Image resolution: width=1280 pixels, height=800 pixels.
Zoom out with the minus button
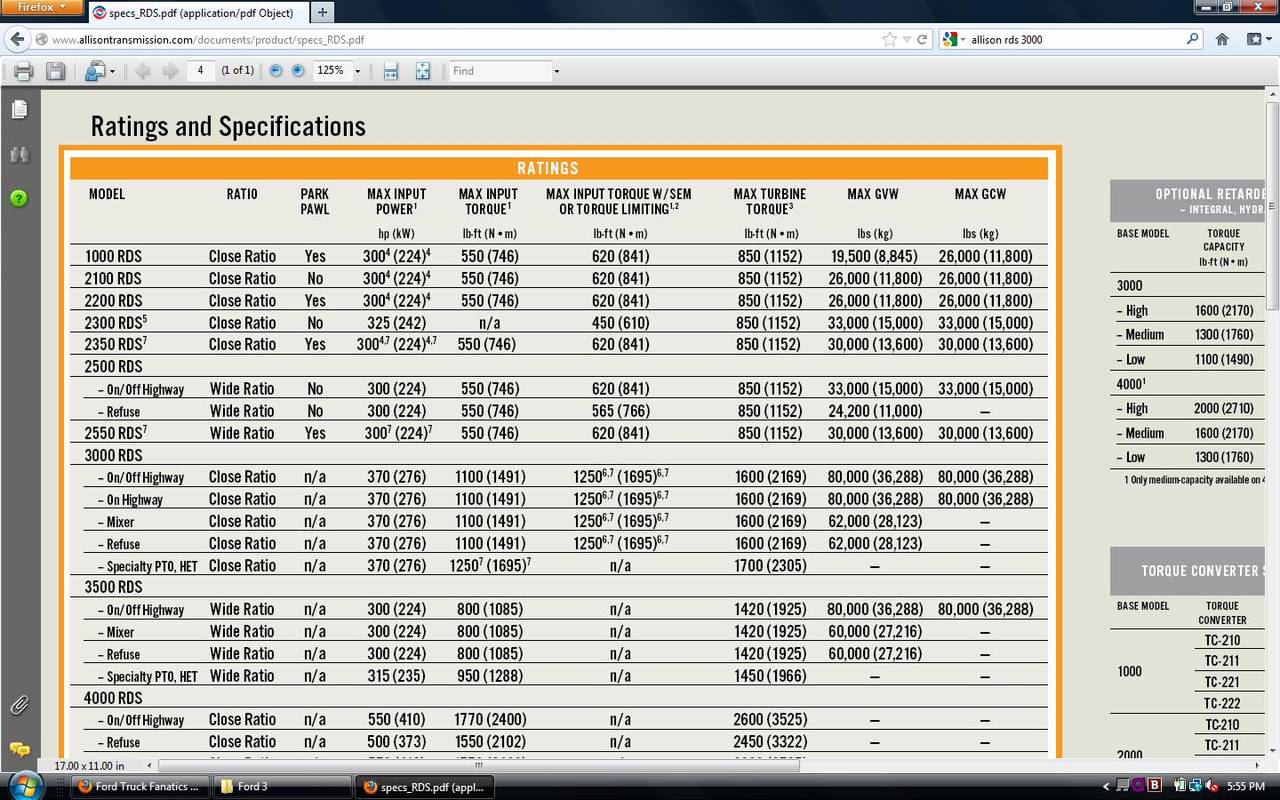coord(276,71)
